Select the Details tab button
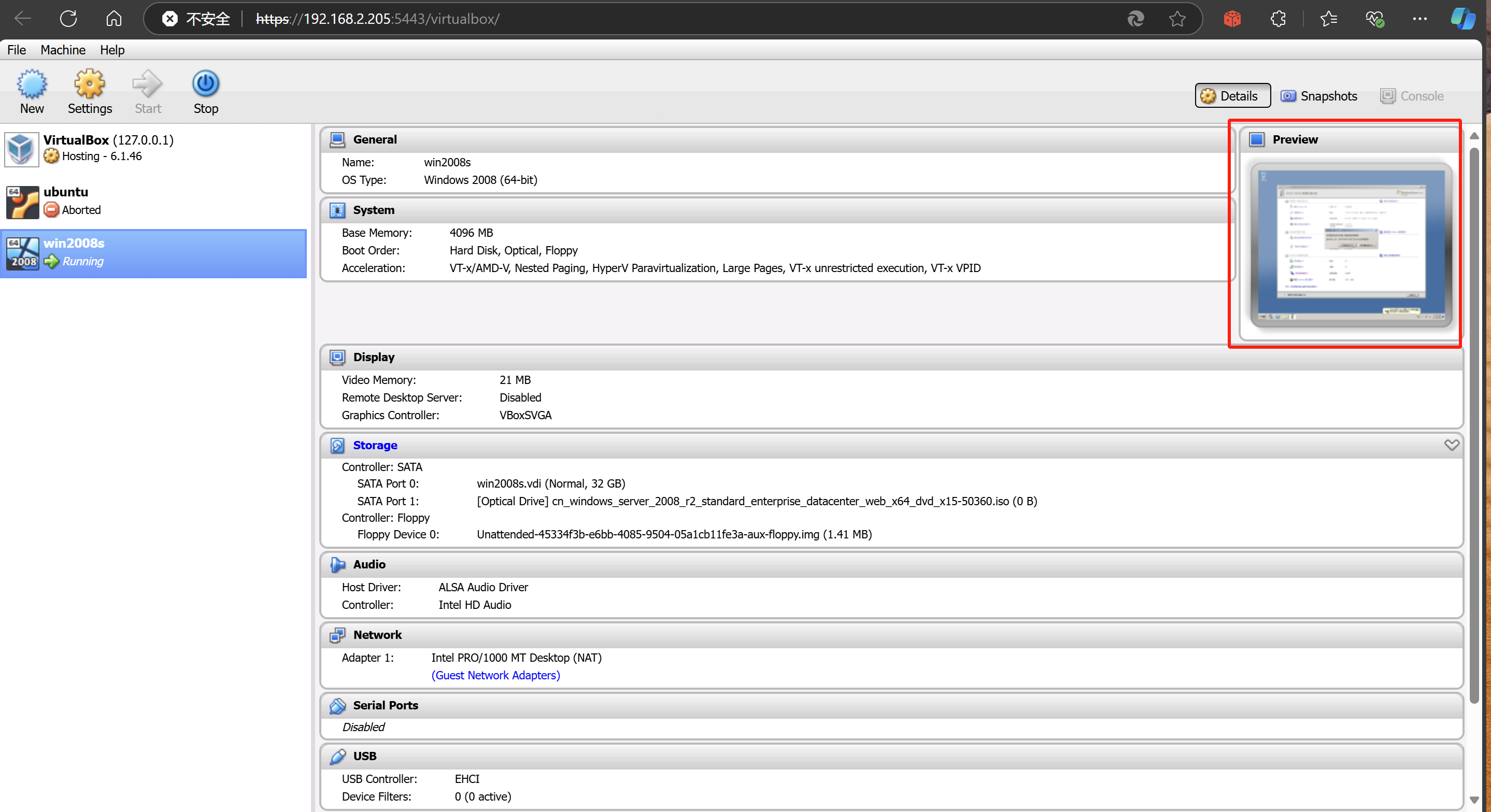The height and width of the screenshot is (812, 1491). point(1232,96)
